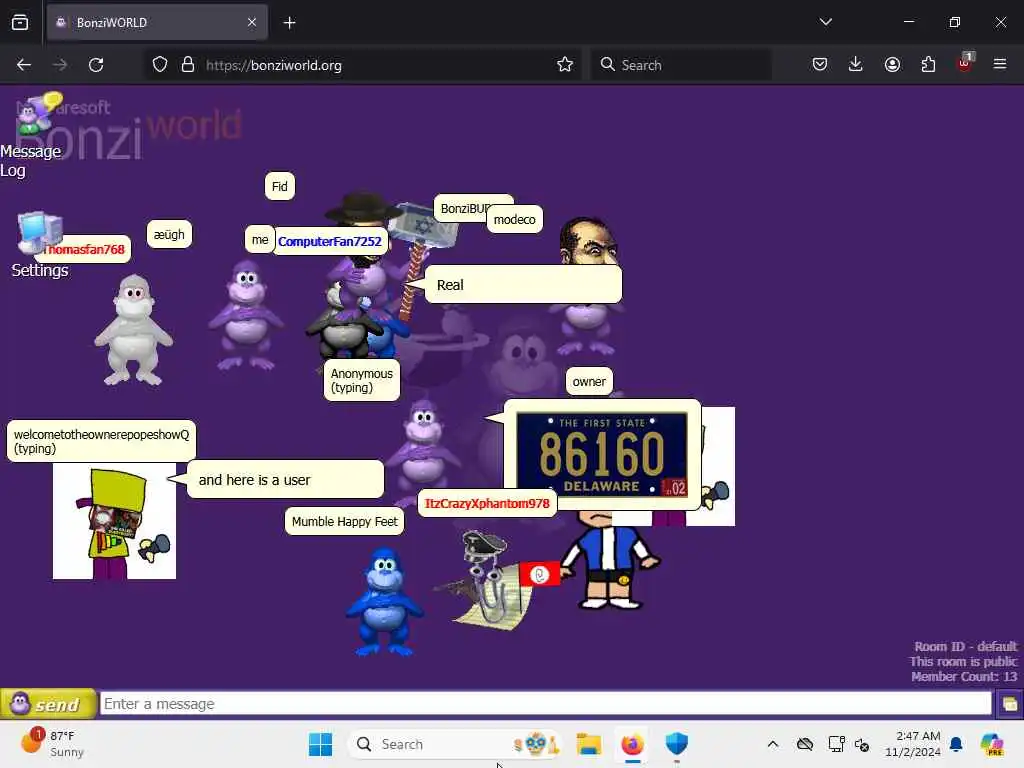Click the 'me' name tag
The width and height of the screenshot is (1024, 768).
click(260, 240)
